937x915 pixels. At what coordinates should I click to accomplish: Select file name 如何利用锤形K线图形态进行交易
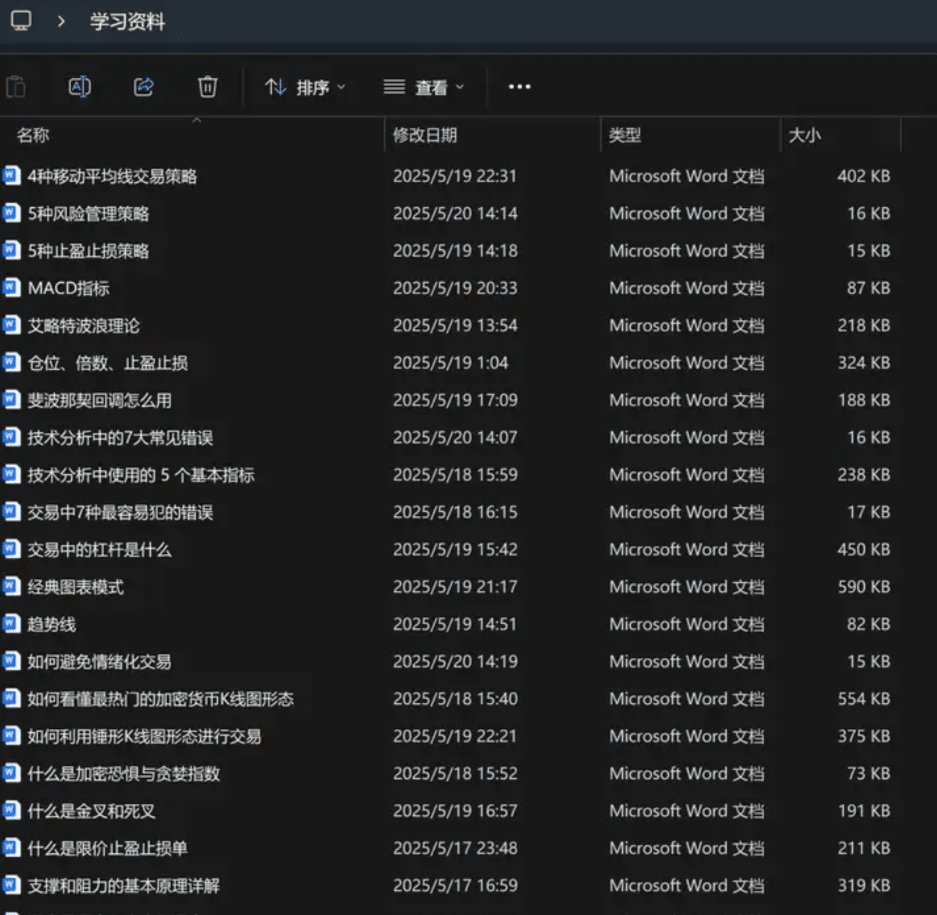click(x=145, y=736)
